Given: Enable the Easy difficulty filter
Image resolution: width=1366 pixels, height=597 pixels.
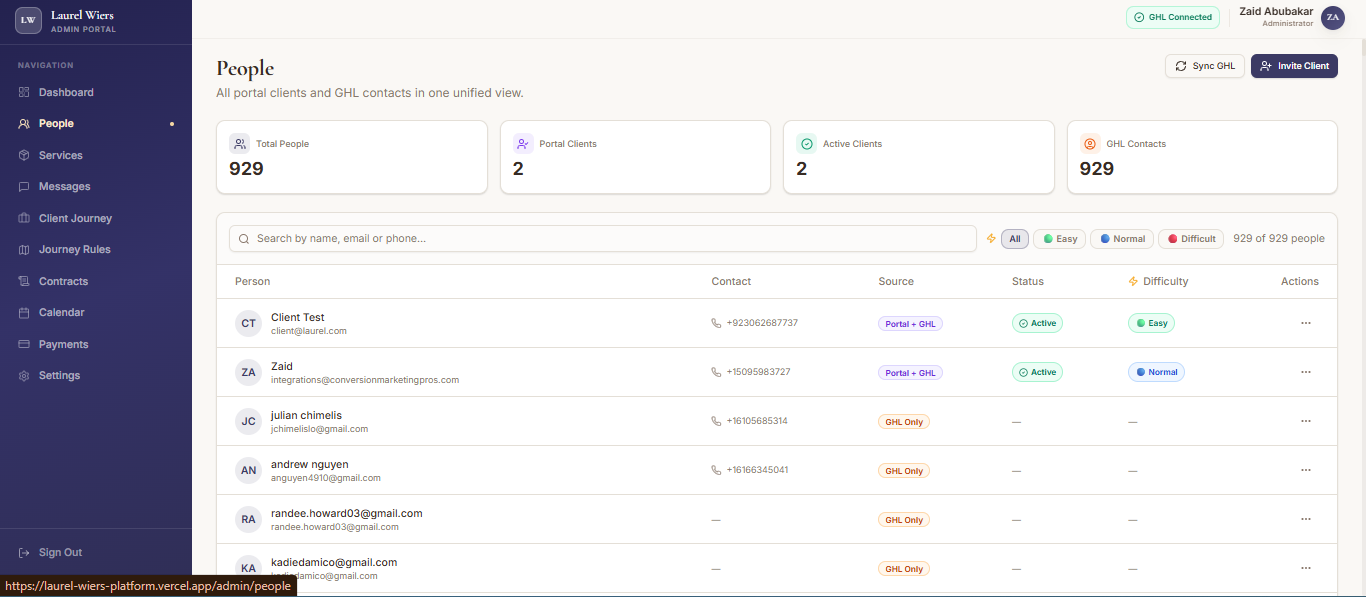Looking at the screenshot, I should click(1059, 238).
